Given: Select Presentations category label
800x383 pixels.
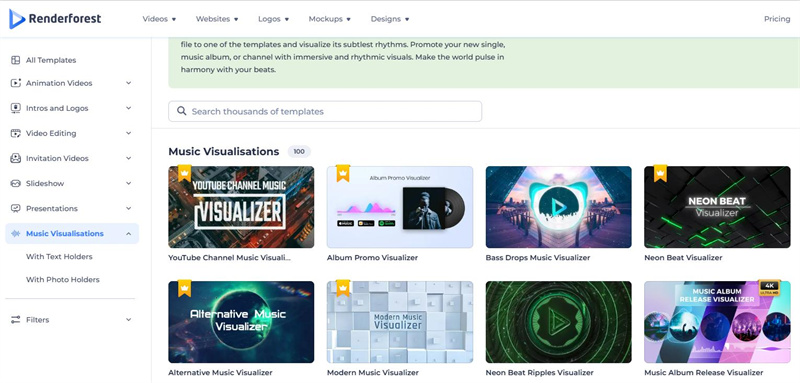Looking at the screenshot, I should (52, 208).
